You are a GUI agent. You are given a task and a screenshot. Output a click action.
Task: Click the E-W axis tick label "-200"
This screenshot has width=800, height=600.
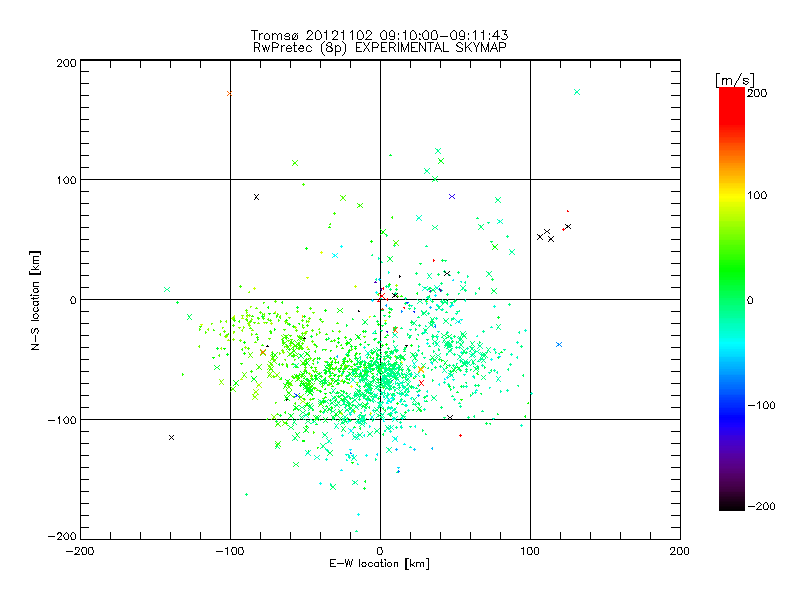[x=80, y=551]
